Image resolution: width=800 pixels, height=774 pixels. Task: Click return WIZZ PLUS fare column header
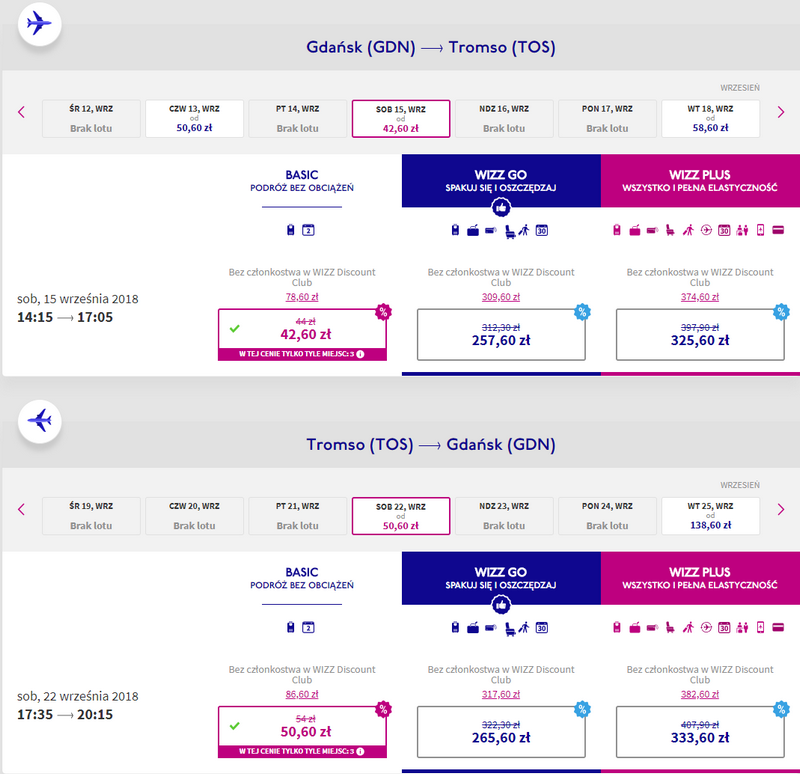coord(700,578)
